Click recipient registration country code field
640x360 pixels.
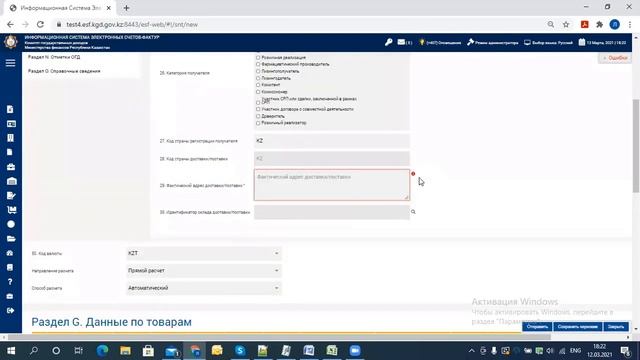332,141
